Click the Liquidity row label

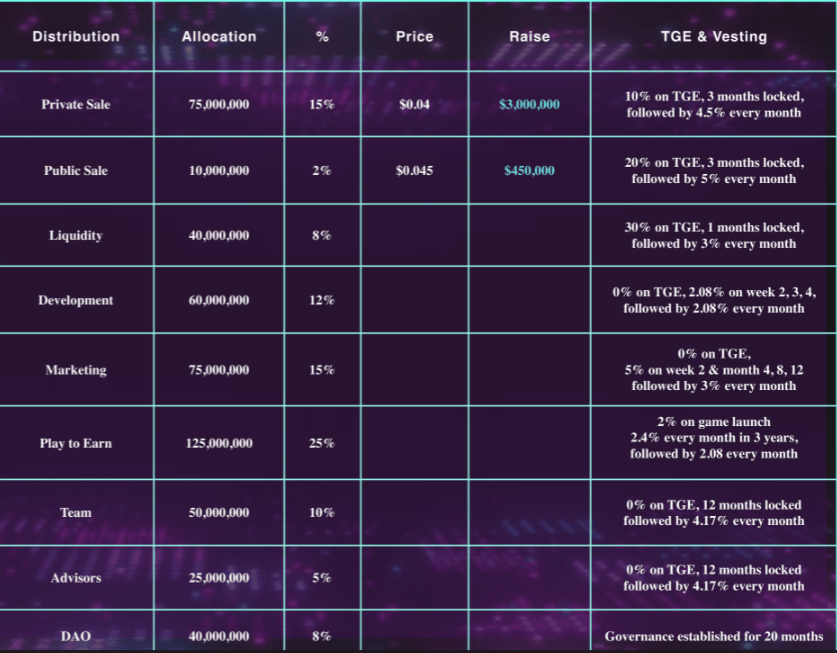(x=76, y=236)
